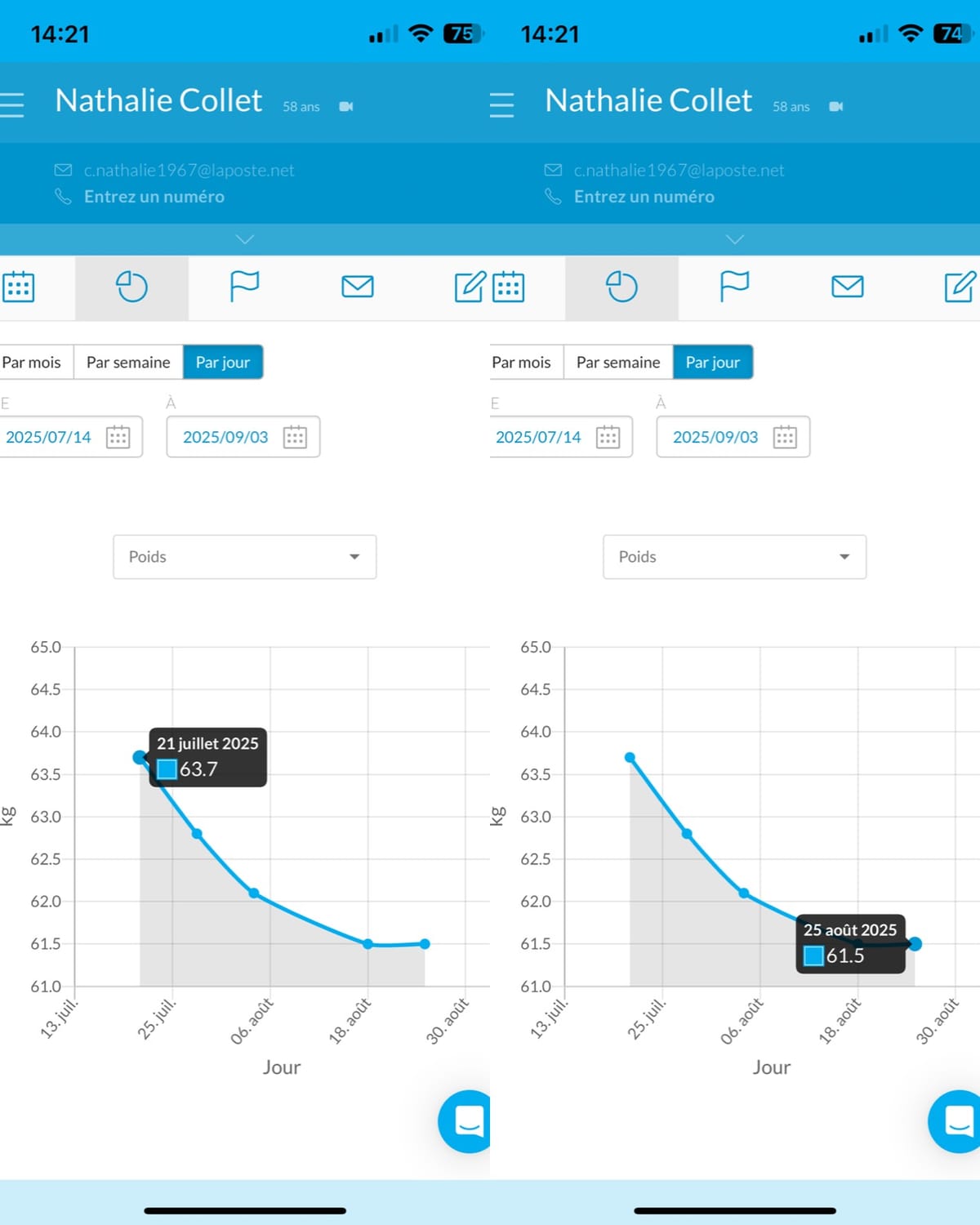Image resolution: width=980 pixels, height=1225 pixels.
Task: Click Entrez un numéro link, right screen
Action: click(644, 197)
